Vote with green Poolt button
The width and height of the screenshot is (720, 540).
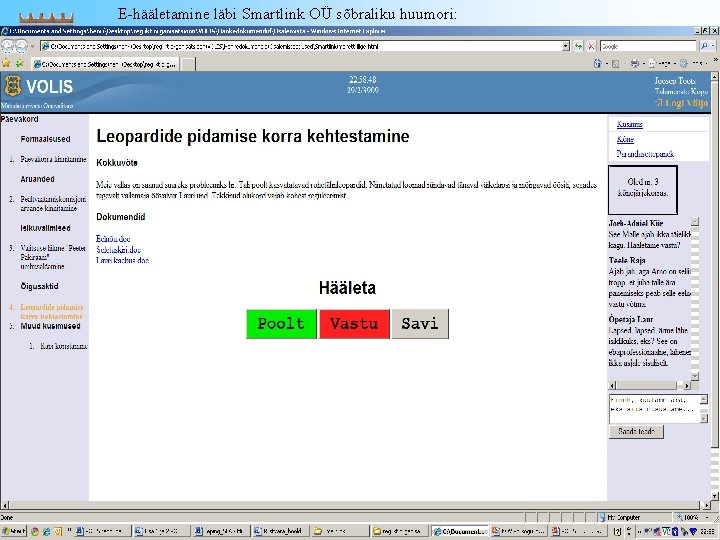(x=281, y=324)
